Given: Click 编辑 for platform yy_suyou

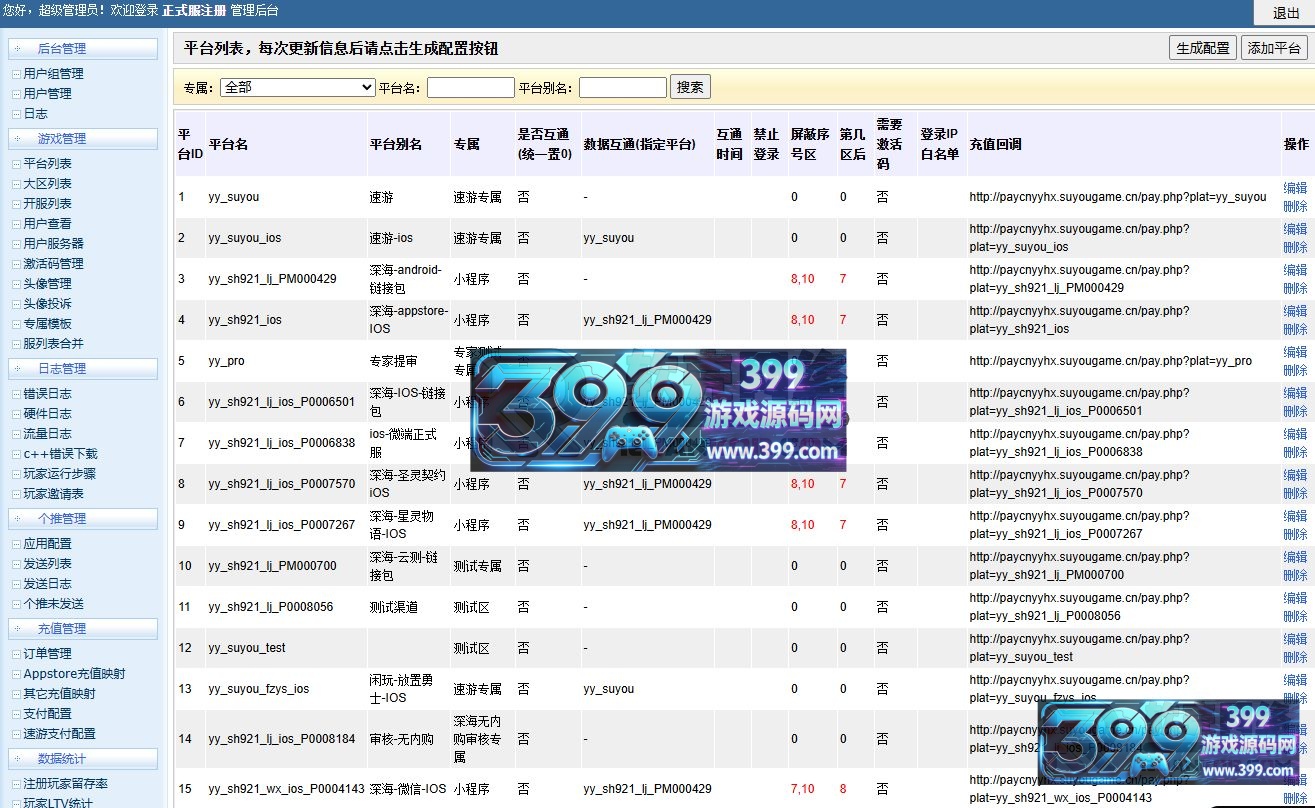Looking at the screenshot, I should (1295, 188).
